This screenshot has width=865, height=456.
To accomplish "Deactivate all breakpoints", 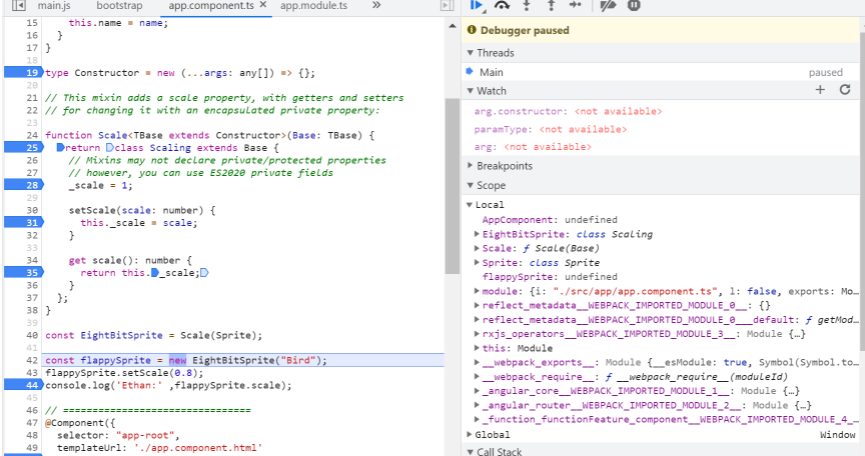I will [607, 6].
